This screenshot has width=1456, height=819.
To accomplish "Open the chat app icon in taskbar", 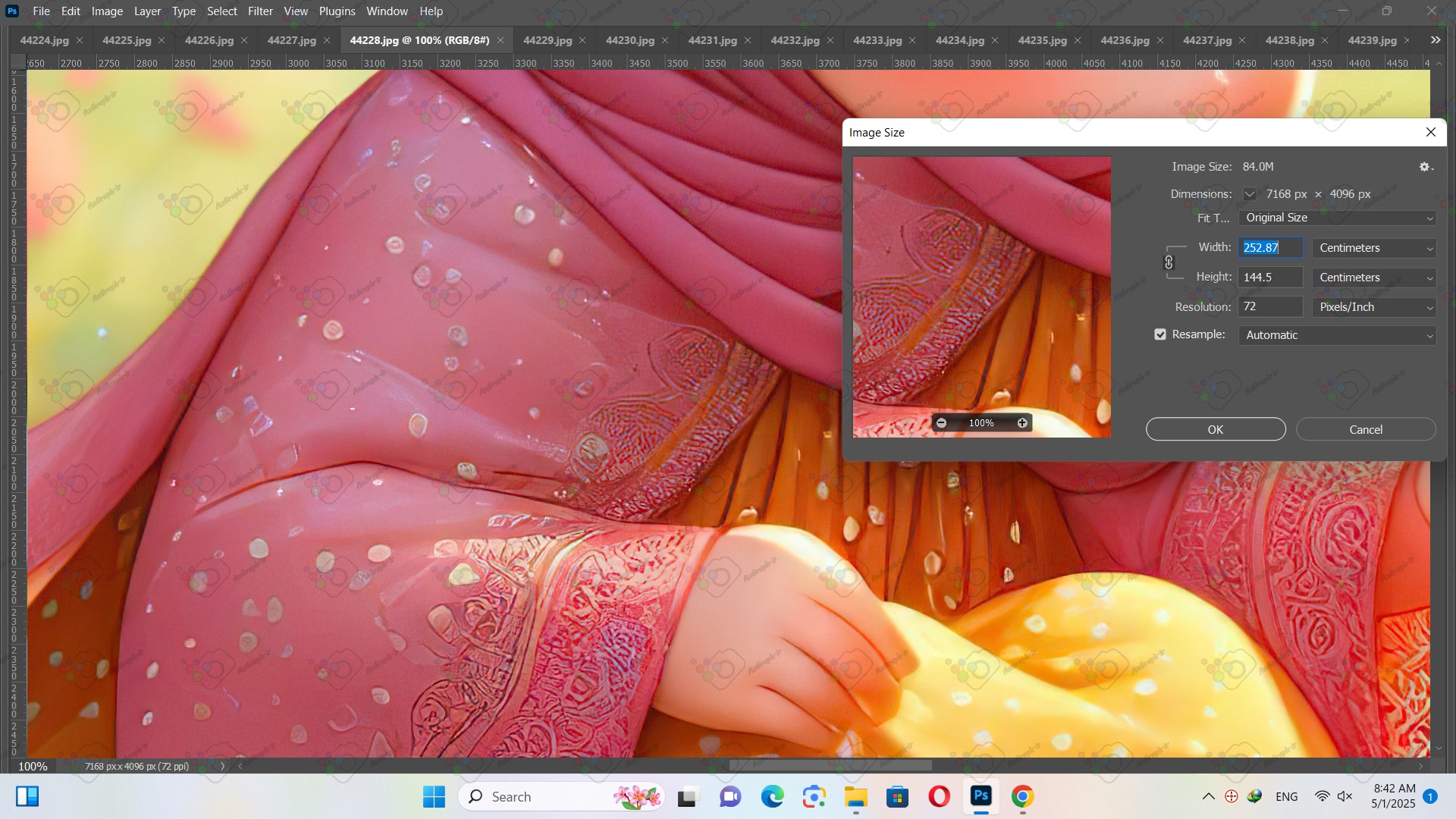I will (x=730, y=796).
